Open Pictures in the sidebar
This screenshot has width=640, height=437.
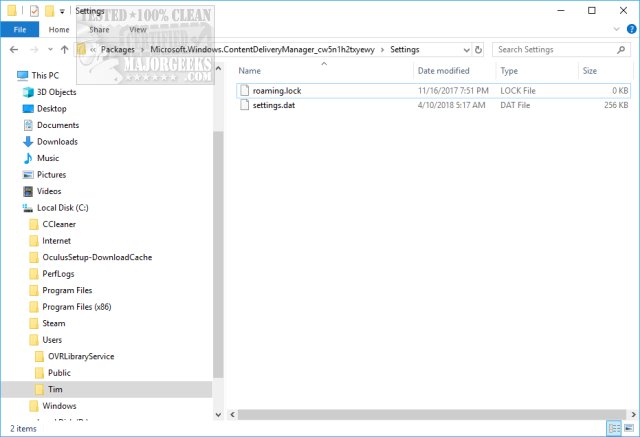tap(51, 175)
